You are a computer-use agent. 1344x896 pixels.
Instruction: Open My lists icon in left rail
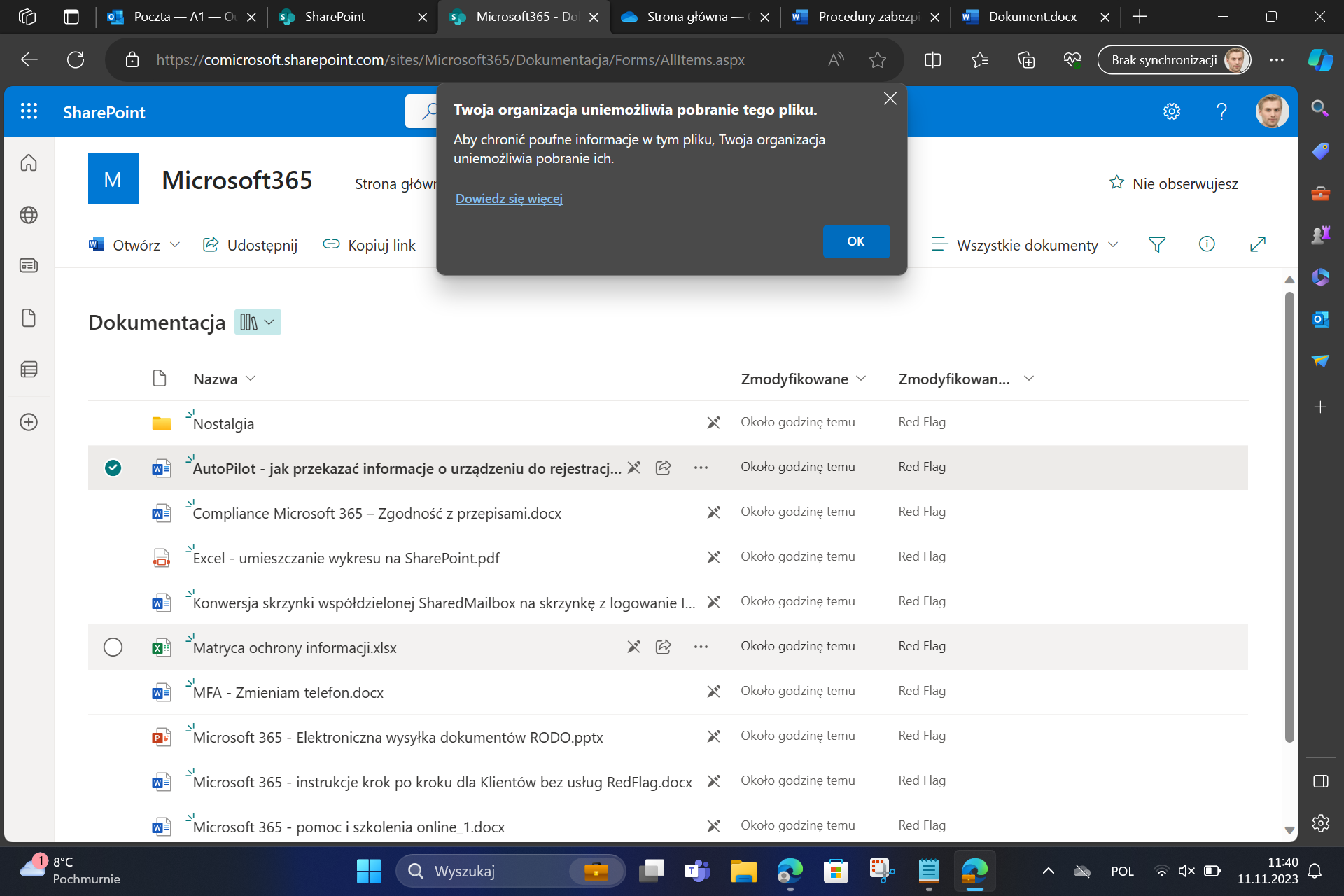(29, 370)
